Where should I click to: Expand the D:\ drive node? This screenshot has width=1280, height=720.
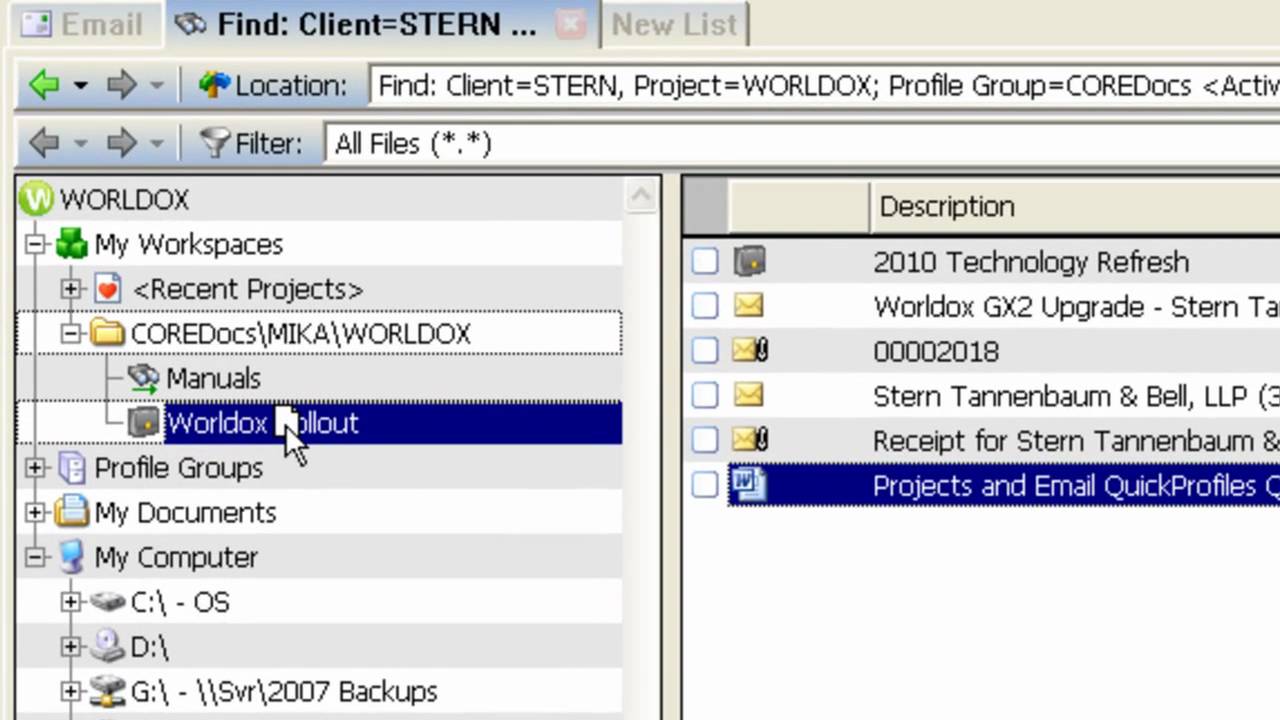(x=70, y=647)
